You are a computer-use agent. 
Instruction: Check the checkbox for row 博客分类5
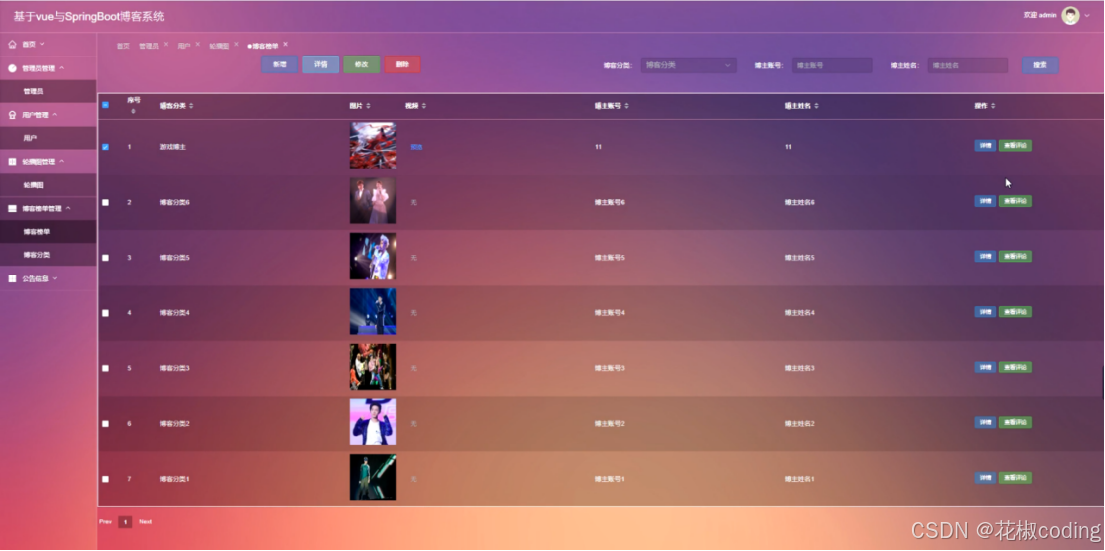106,258
